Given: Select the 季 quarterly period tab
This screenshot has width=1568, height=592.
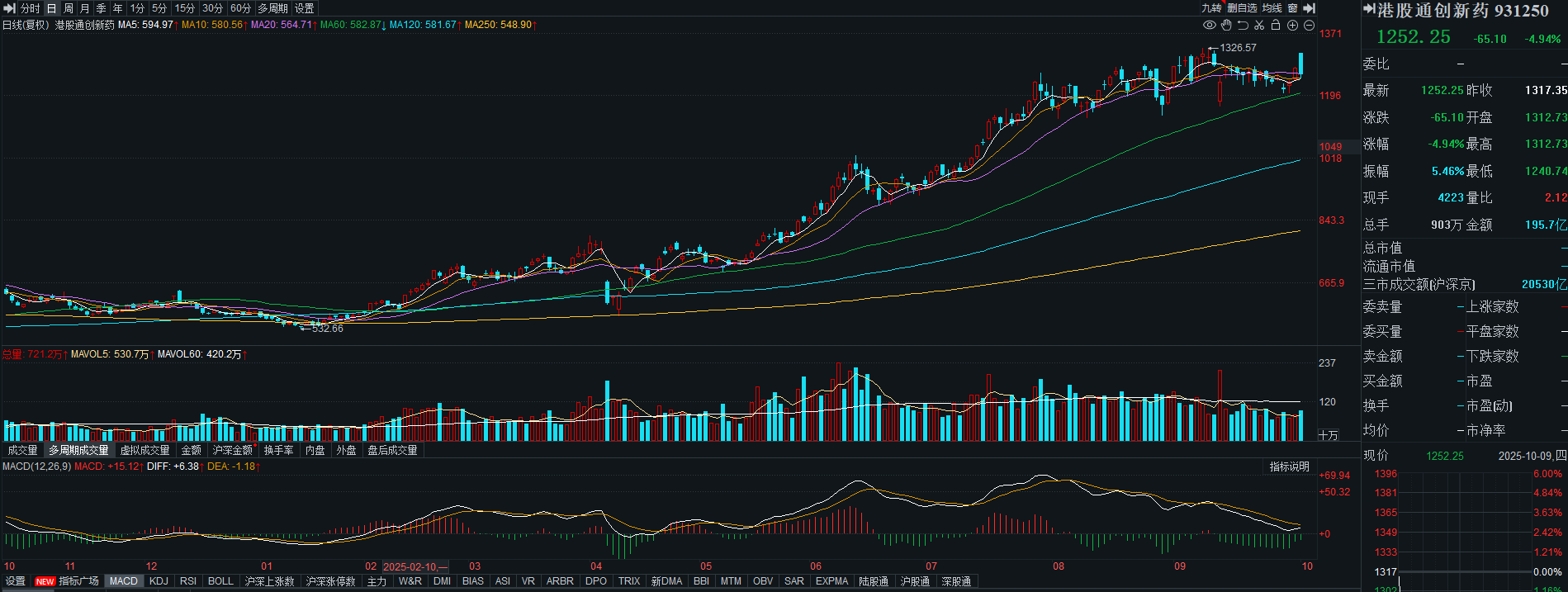Looking at the screenshot, I should pyautogui.click(x=102, y=8).
